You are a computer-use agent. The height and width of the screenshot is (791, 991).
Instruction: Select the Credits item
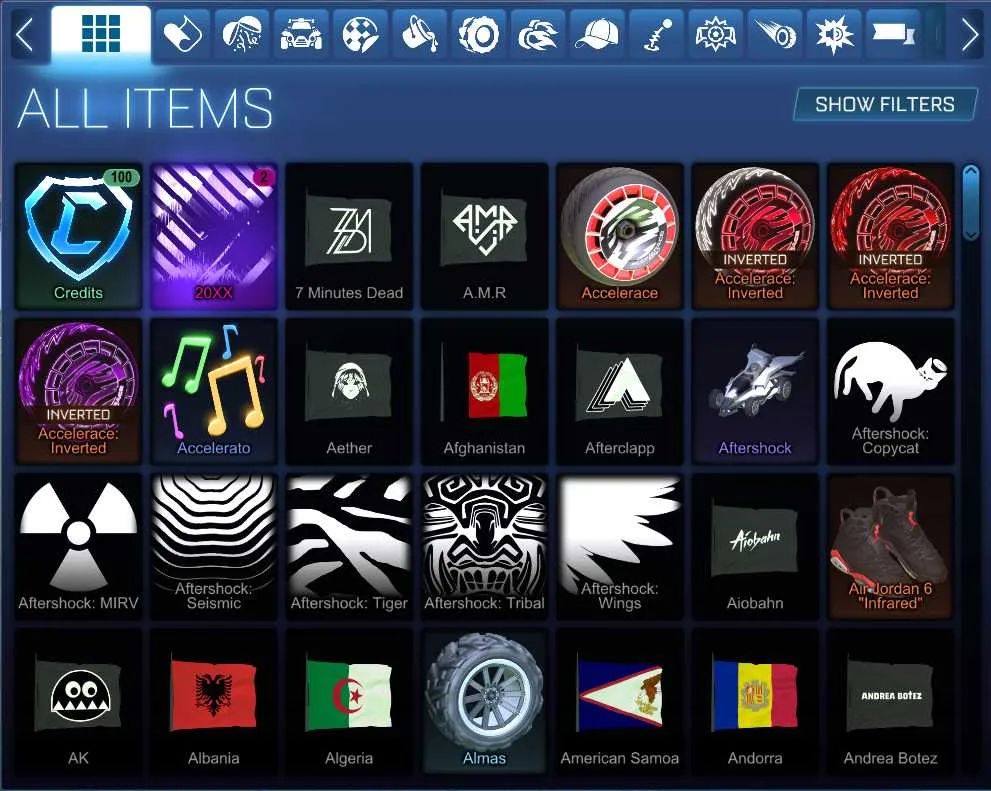pos(78,236)
